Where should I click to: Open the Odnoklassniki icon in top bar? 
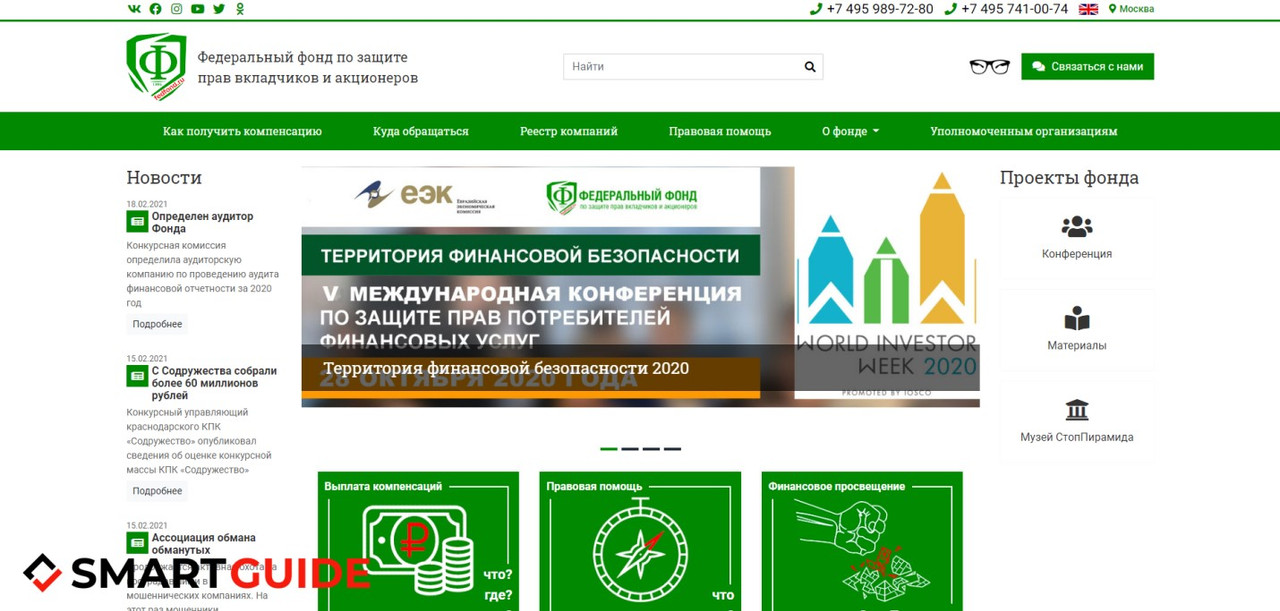[240, 9]
